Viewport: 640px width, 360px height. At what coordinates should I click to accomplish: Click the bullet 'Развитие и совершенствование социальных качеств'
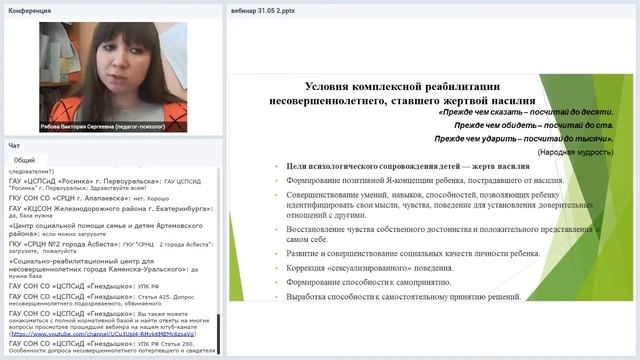point(413,253)
